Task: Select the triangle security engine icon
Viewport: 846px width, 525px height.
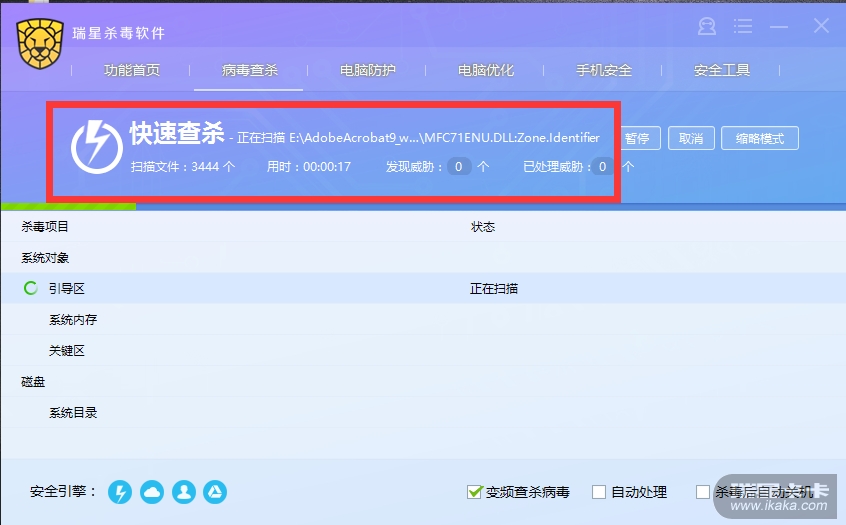Action: pos(215,492)
